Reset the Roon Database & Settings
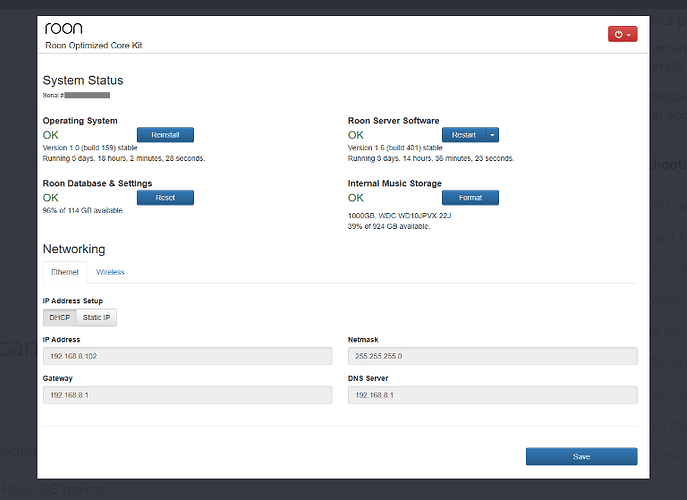Screen dimensions: 687x500 point(165,198)
